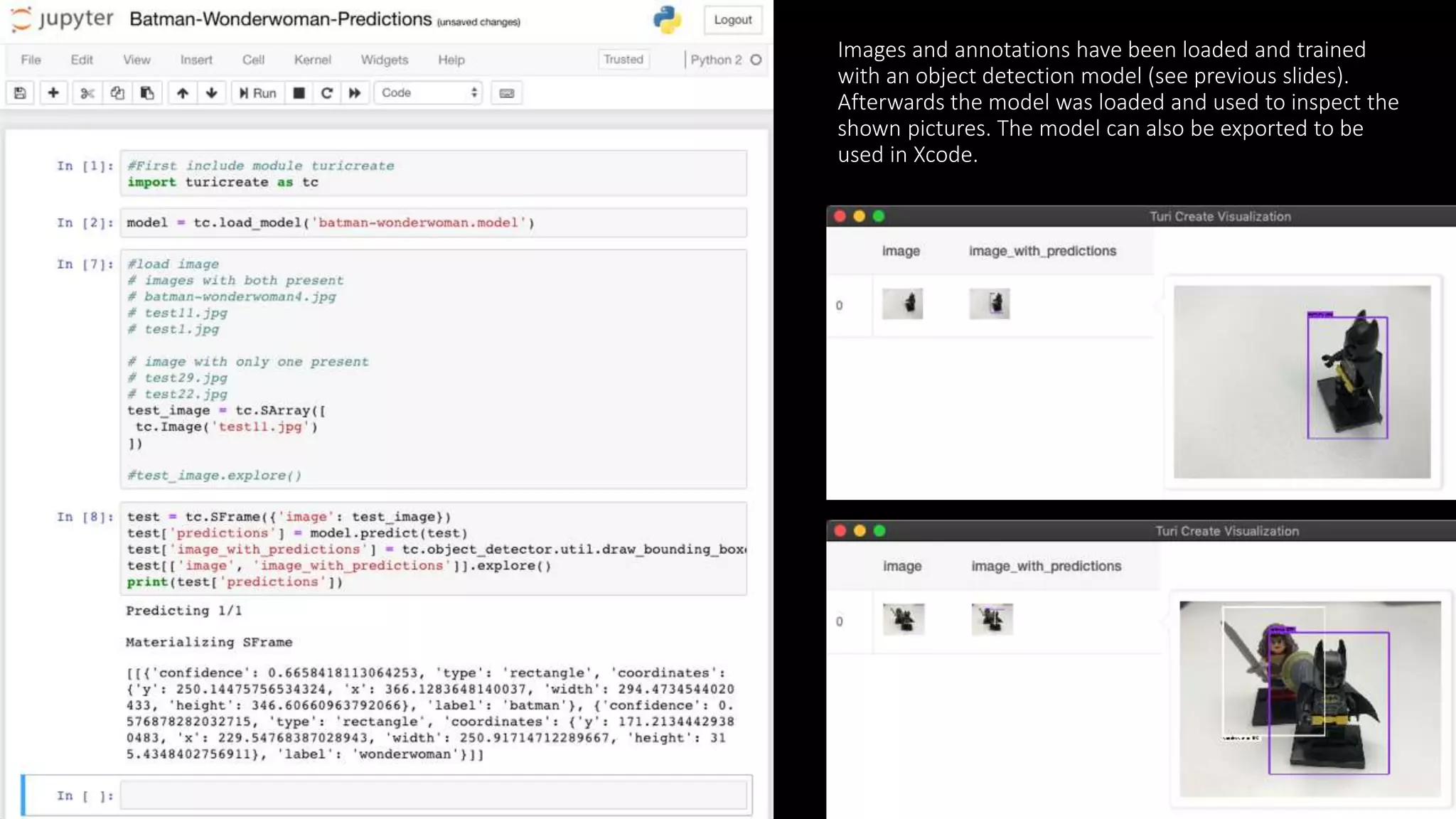Minimize the bottom Turi Create Visualization window
The width and height of the screenshot is (1456, 819).
coord(860,530)
